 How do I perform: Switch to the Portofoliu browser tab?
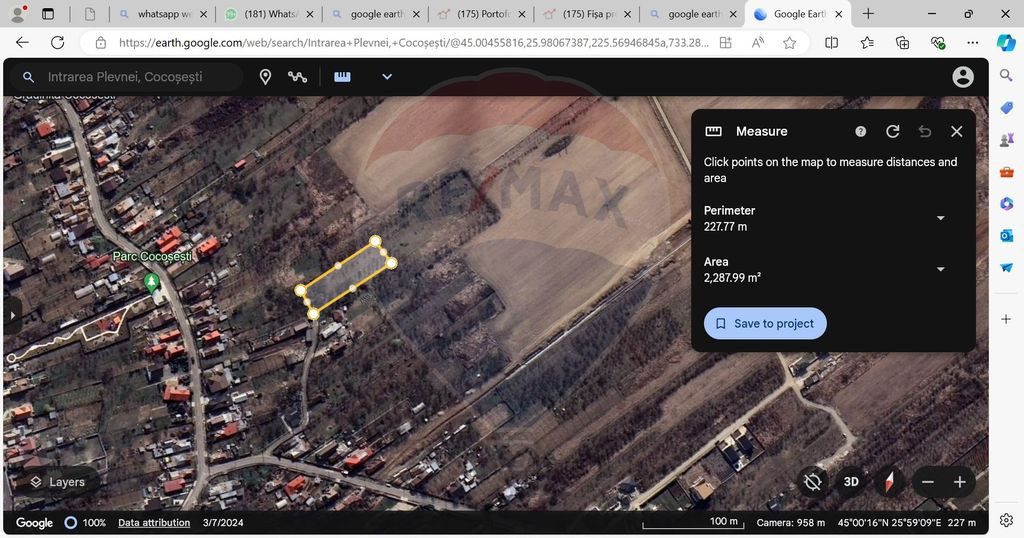click(483, 14)
